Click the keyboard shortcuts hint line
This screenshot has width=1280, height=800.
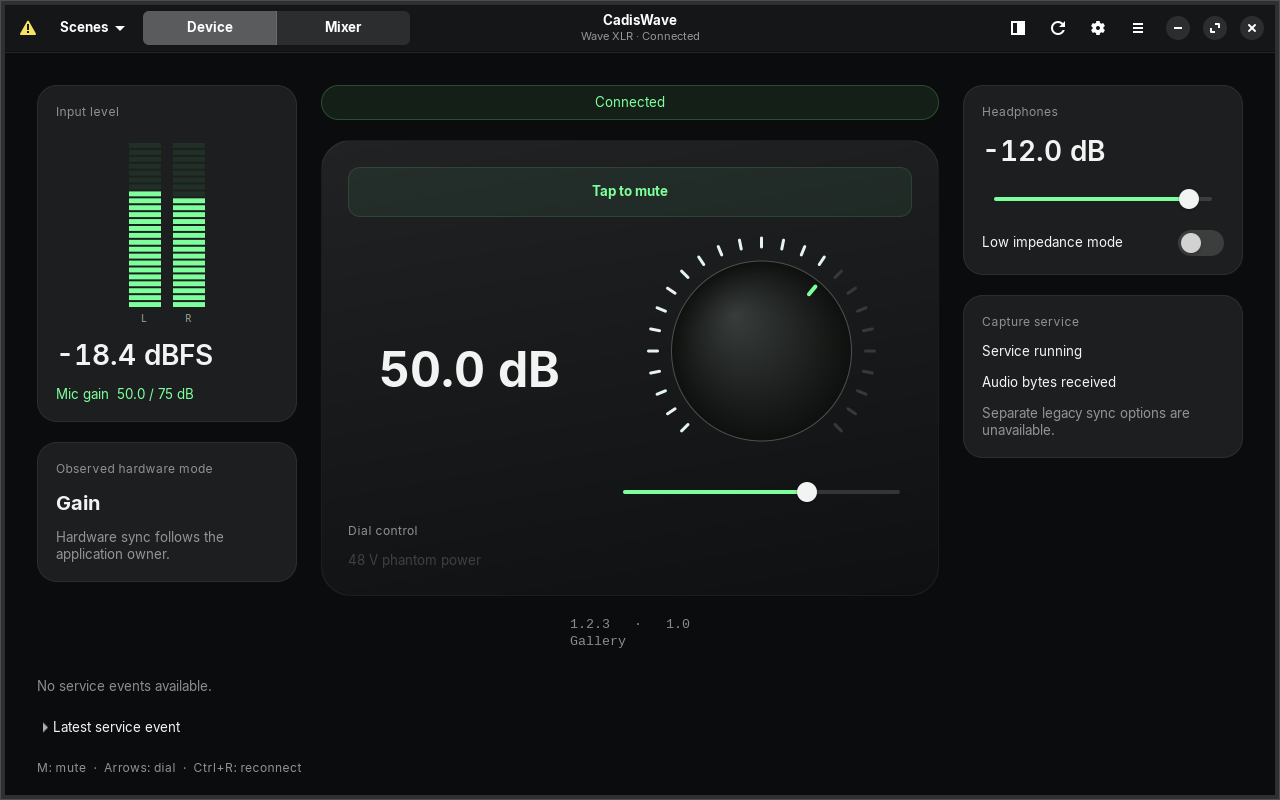click(169, 768)
